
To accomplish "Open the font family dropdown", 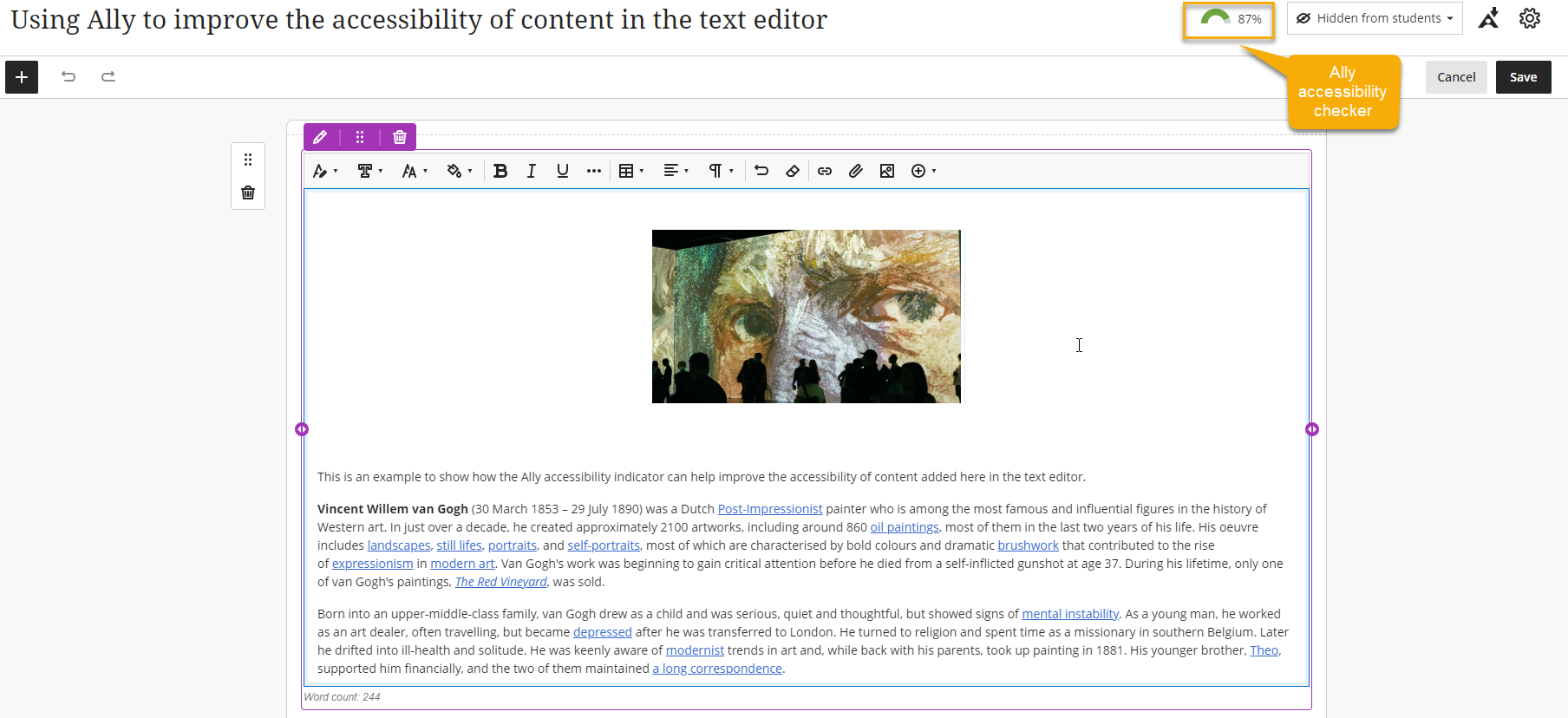I will pos(370,171).
